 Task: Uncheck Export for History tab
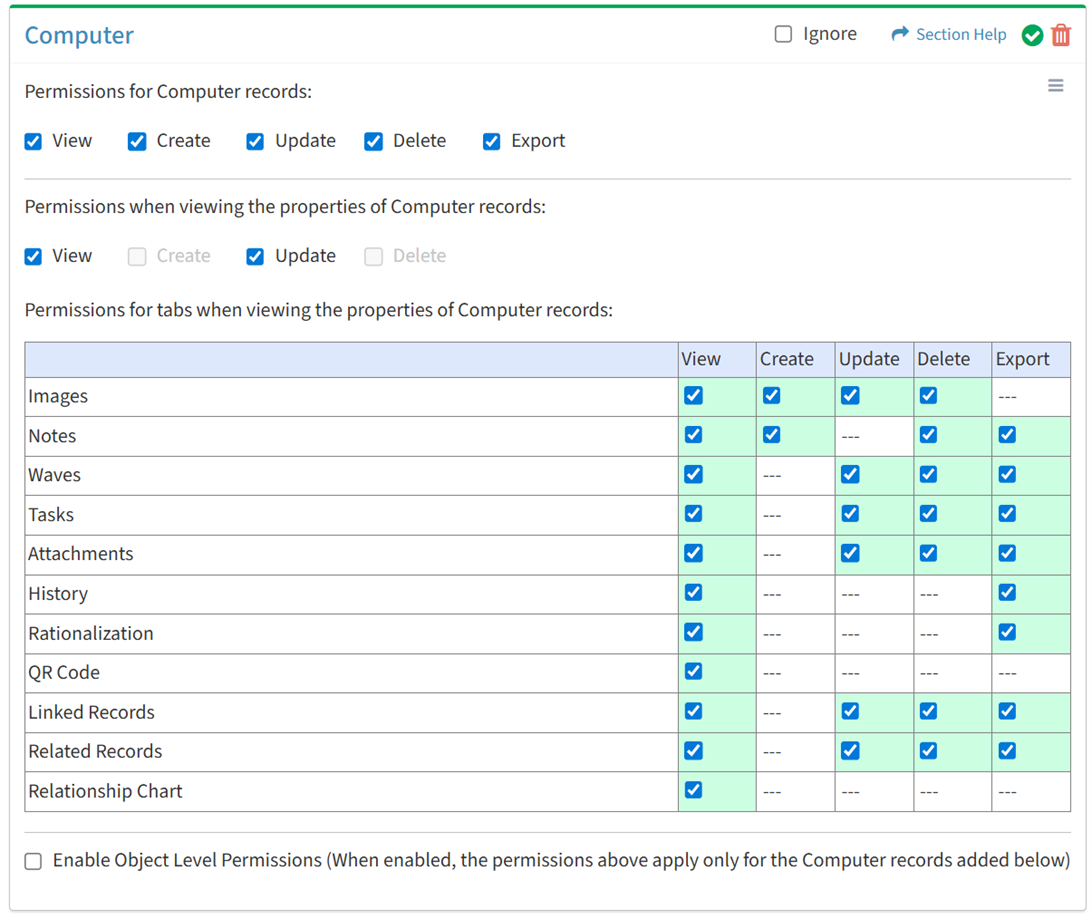[x=1007, y=593]
